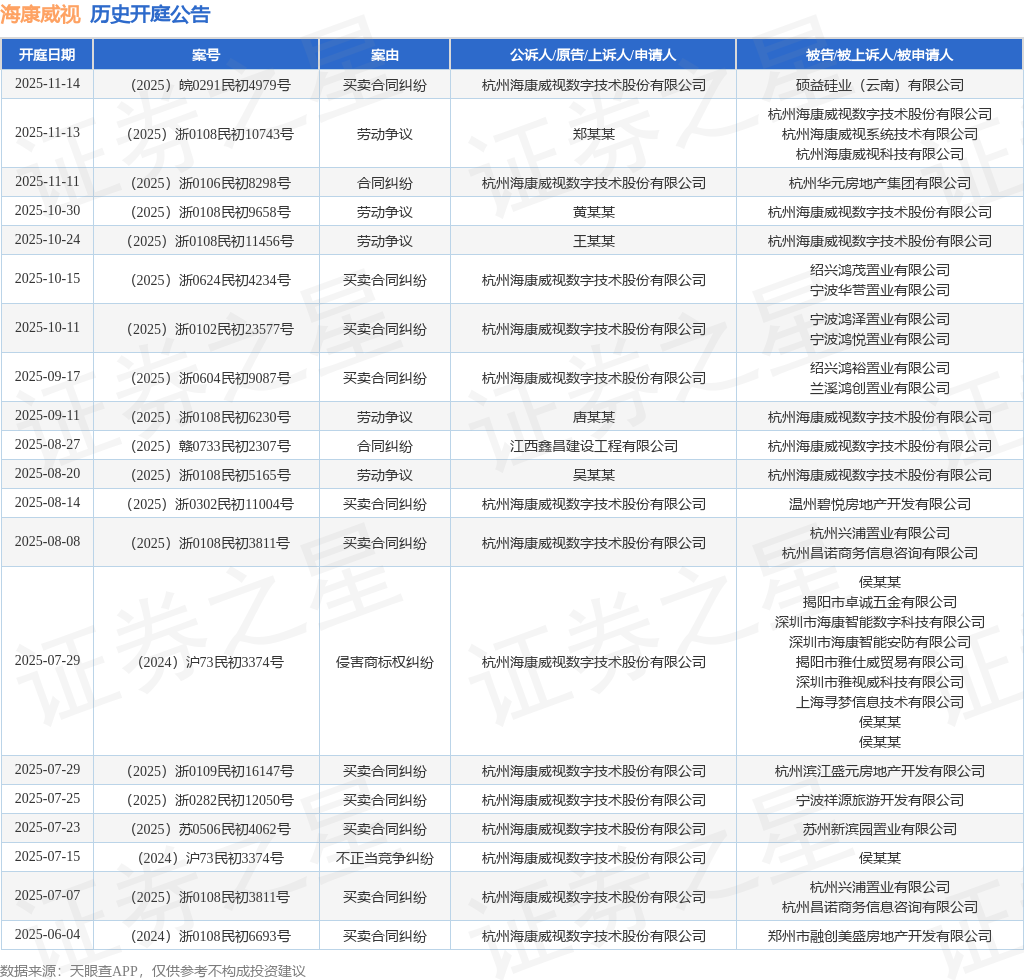Click defendant 上海寻梦信息技术有限公司
Screen dimensions: 1024x980
click(x=880, y=702)
